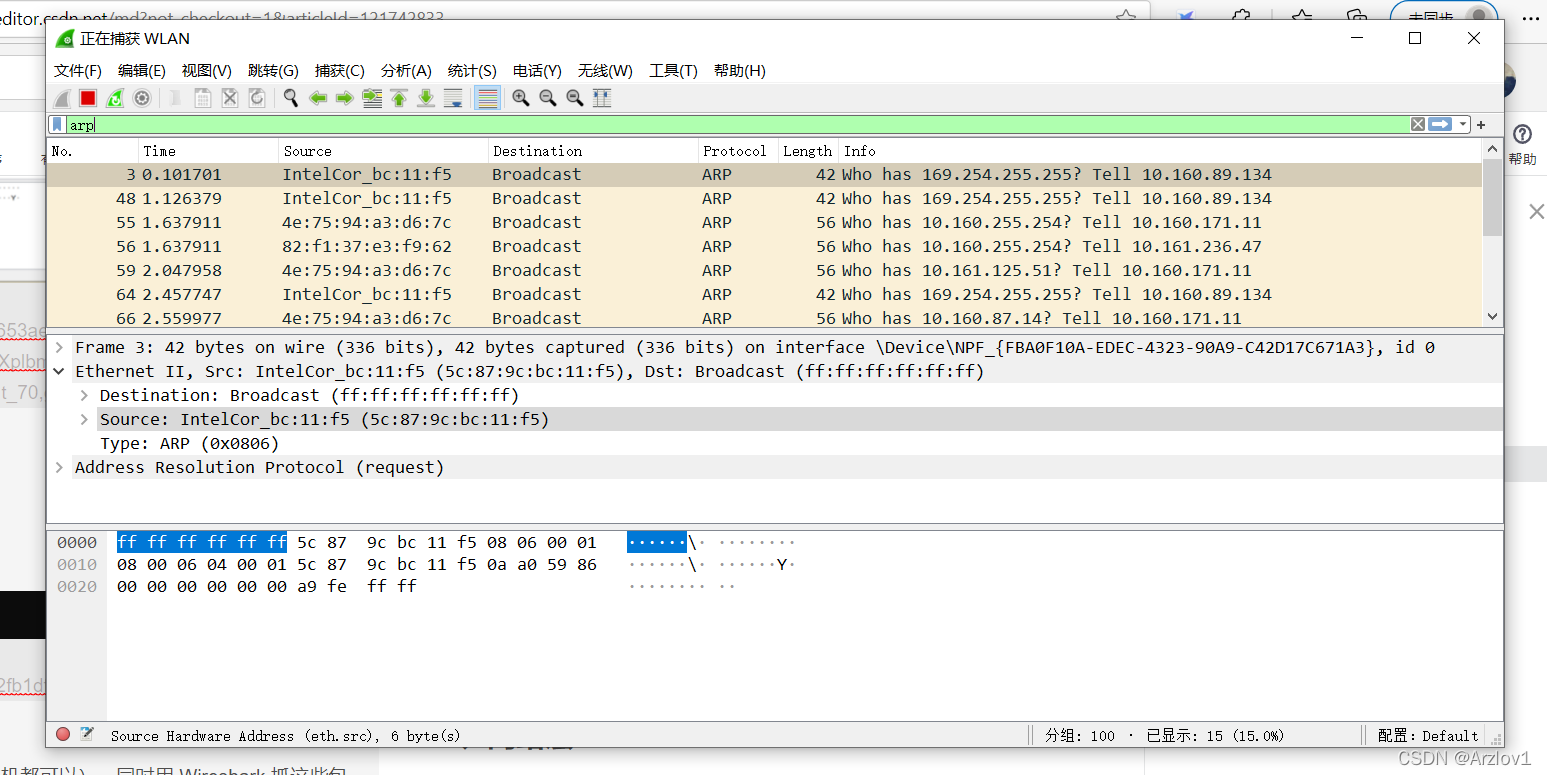Click the save capture file icon
This screenshot has height=775, width=1547.
pyautogui.click(x=202, y=98)
